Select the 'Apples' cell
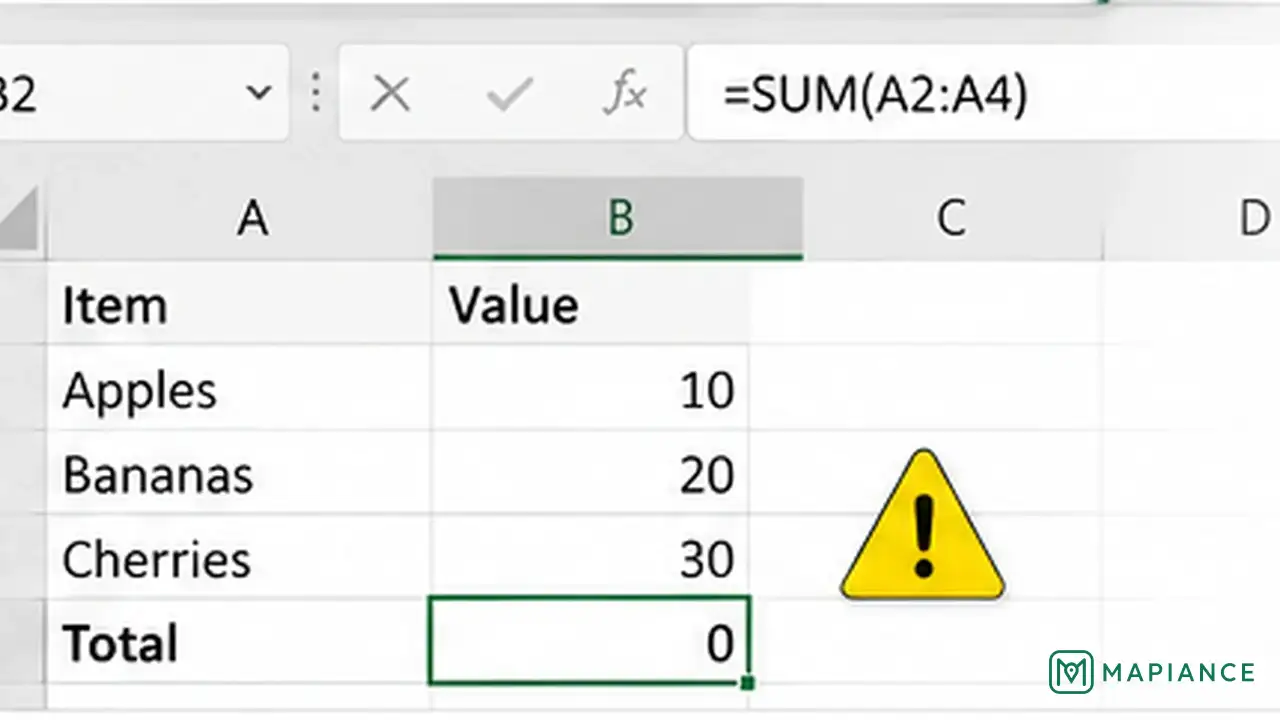1280x720 pixels. click(x=240, y=389)
